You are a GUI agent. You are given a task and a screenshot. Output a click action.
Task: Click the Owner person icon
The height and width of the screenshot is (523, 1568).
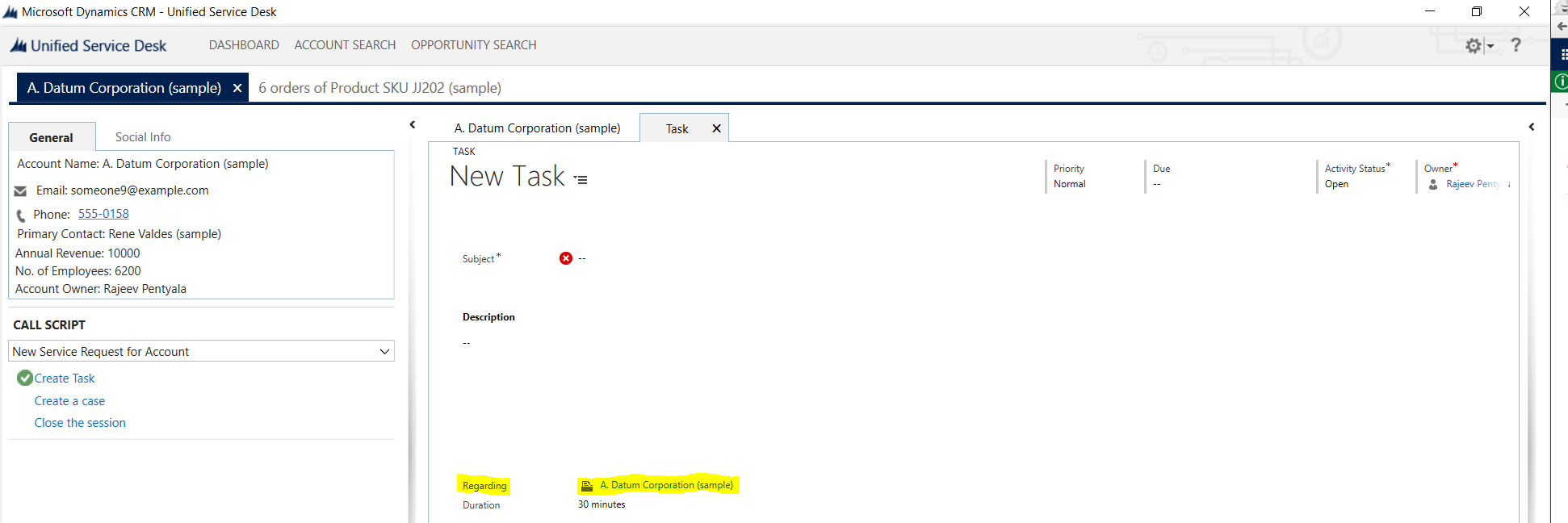point(1433,185)
